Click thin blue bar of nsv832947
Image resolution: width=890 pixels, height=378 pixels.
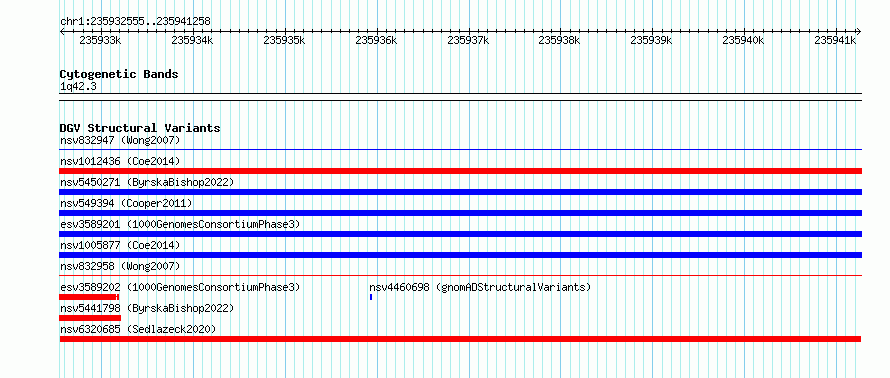(460, 150)
